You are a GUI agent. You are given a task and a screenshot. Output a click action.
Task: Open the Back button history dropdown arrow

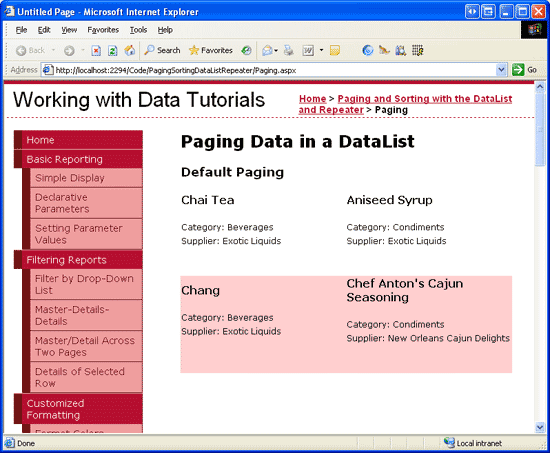point(53,51)
